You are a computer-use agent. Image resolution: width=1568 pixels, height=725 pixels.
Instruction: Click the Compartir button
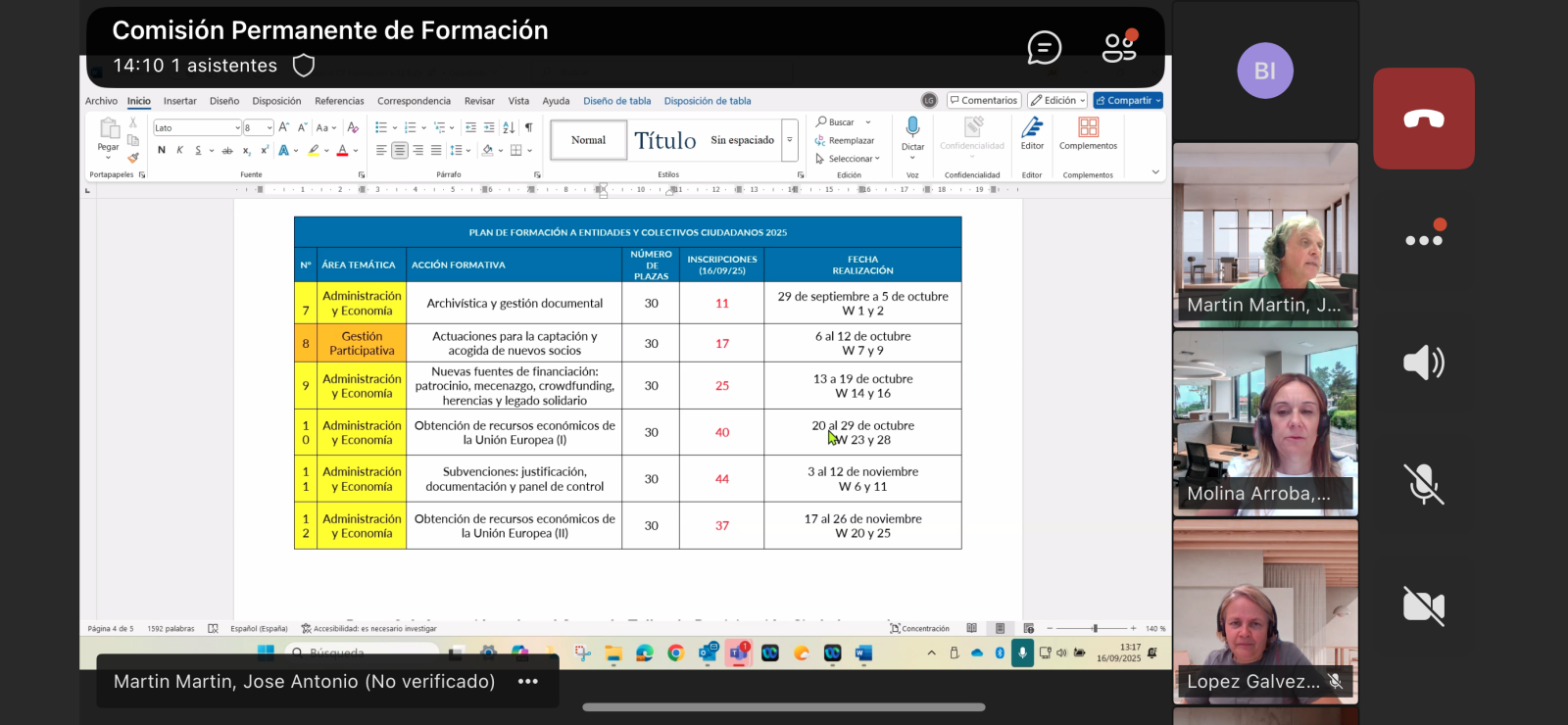click(x=1128, y=101)
